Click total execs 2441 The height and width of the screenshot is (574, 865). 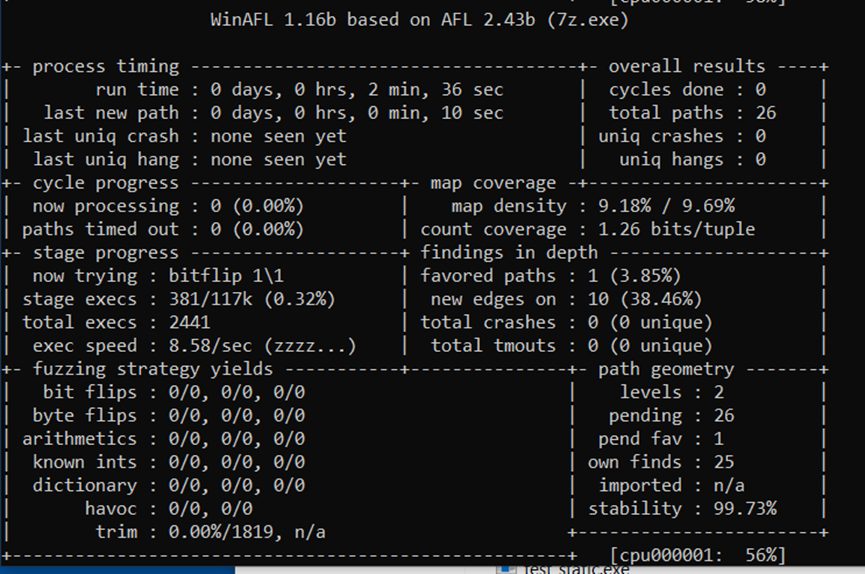189,322
